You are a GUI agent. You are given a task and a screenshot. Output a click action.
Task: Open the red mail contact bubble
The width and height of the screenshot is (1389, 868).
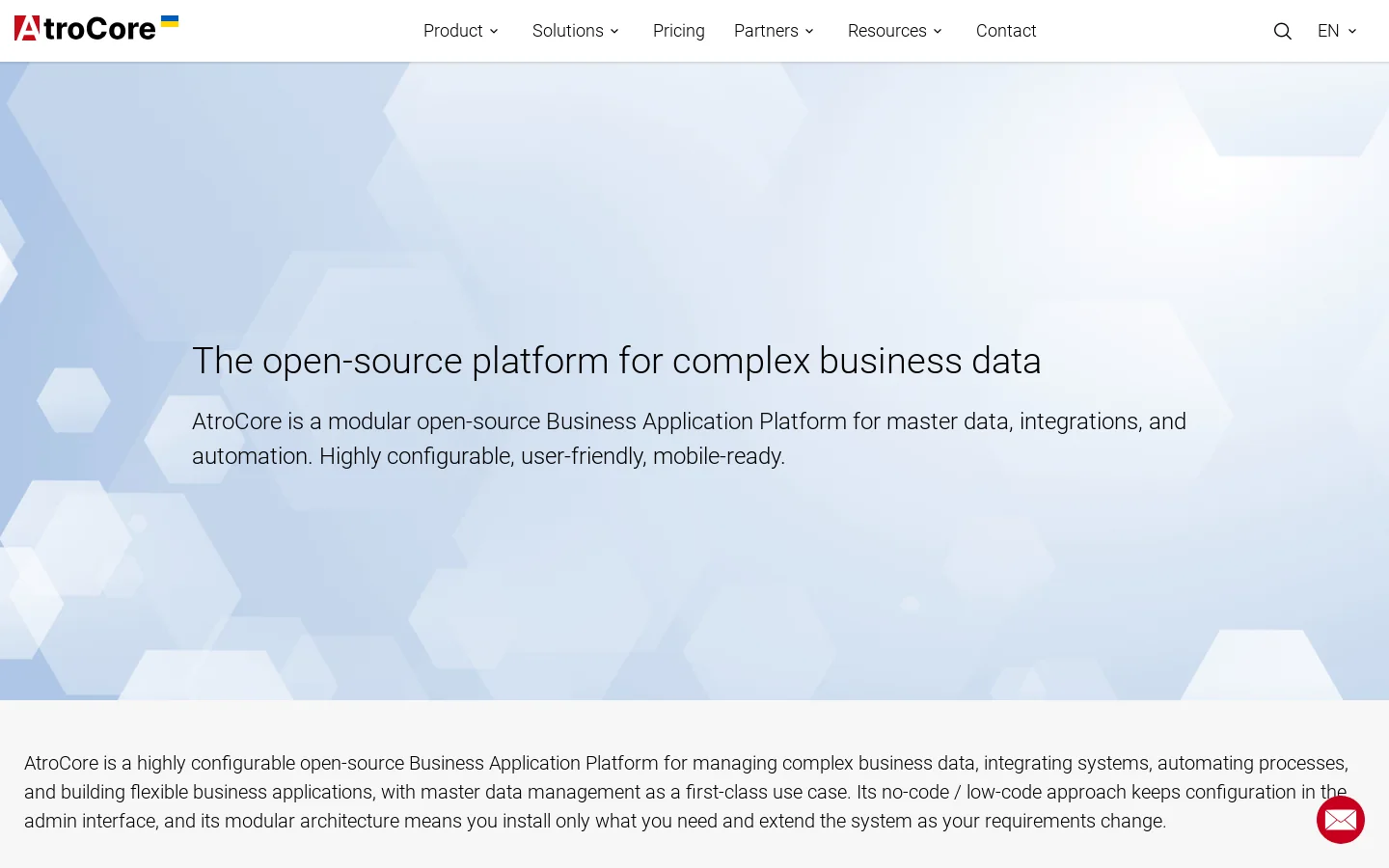coord(1341,820)
